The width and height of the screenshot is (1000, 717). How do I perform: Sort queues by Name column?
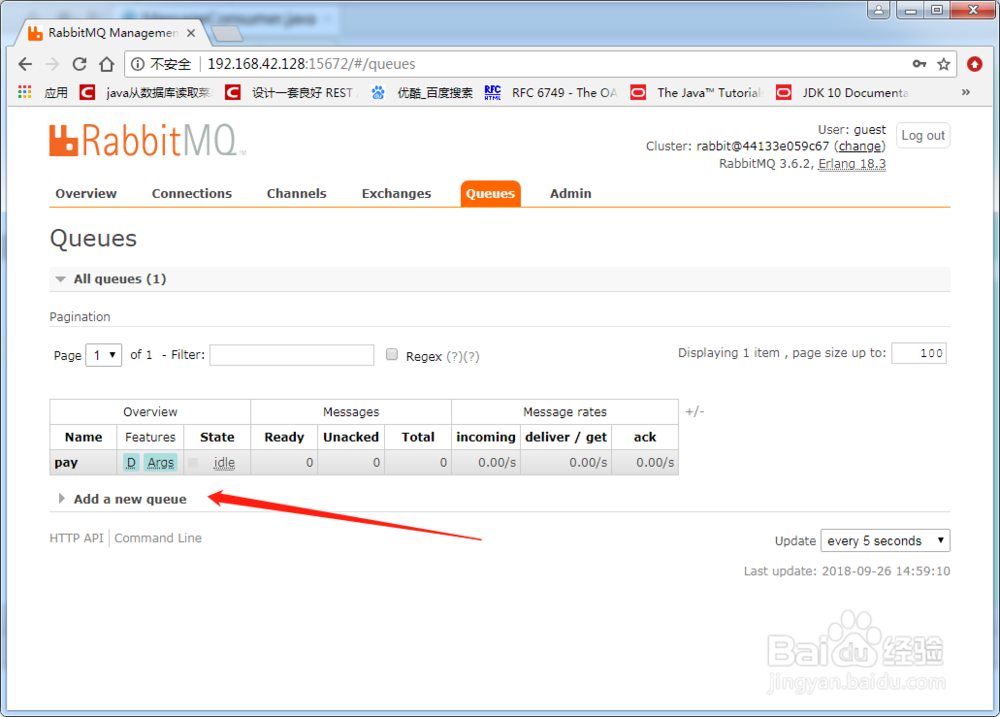(84, 437)
